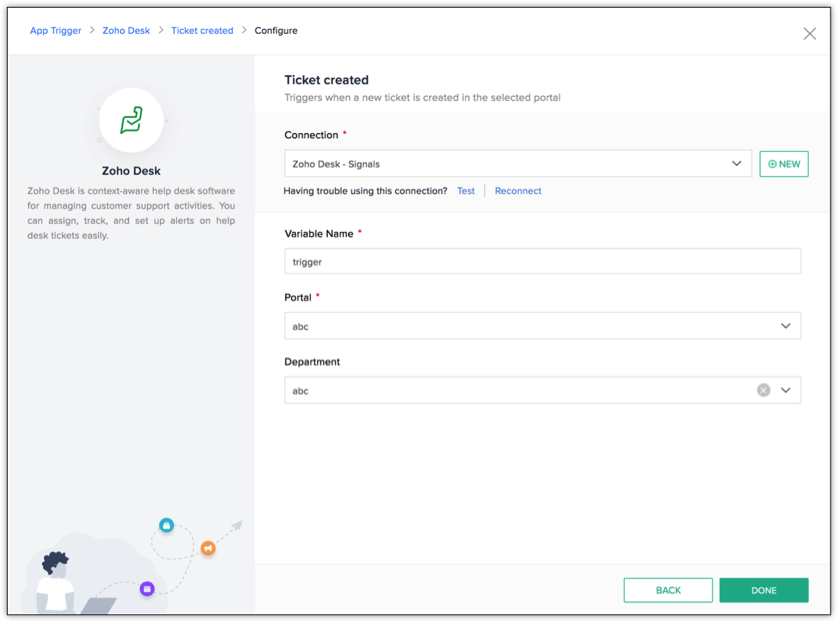Expand the Department dropdown chevron
The width and height of the screenshot is (838, 623).
pos(785,390)
